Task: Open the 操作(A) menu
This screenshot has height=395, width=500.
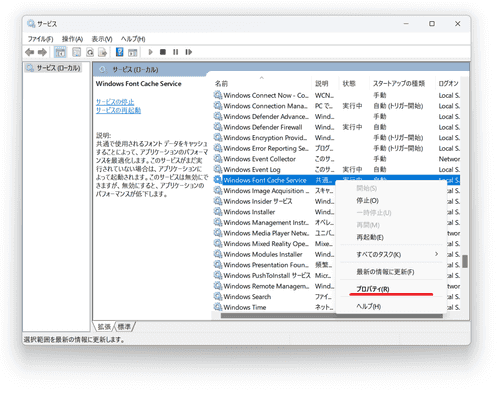Action: pyautogui.click(x=72, y=39)
